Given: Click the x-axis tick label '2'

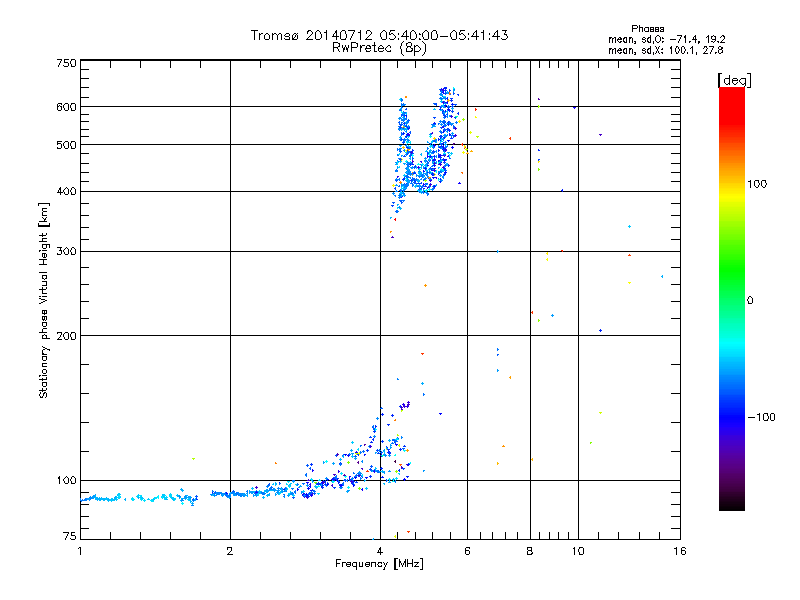Looking at the screenshot, I should click(x=230, y=551).
